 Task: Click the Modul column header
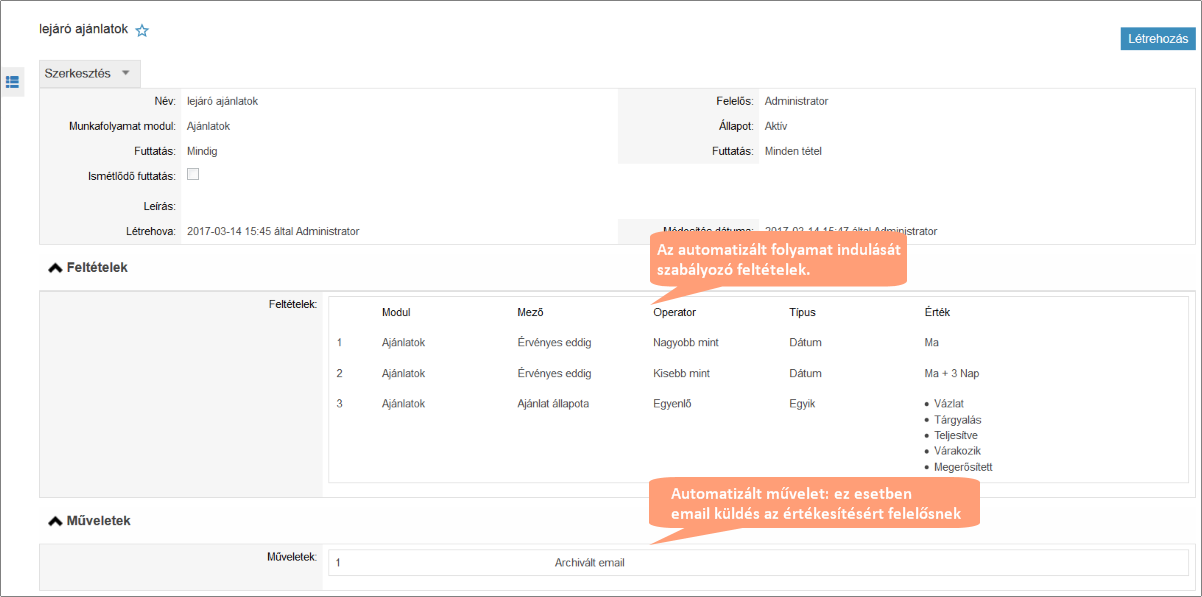click(396, 312)
